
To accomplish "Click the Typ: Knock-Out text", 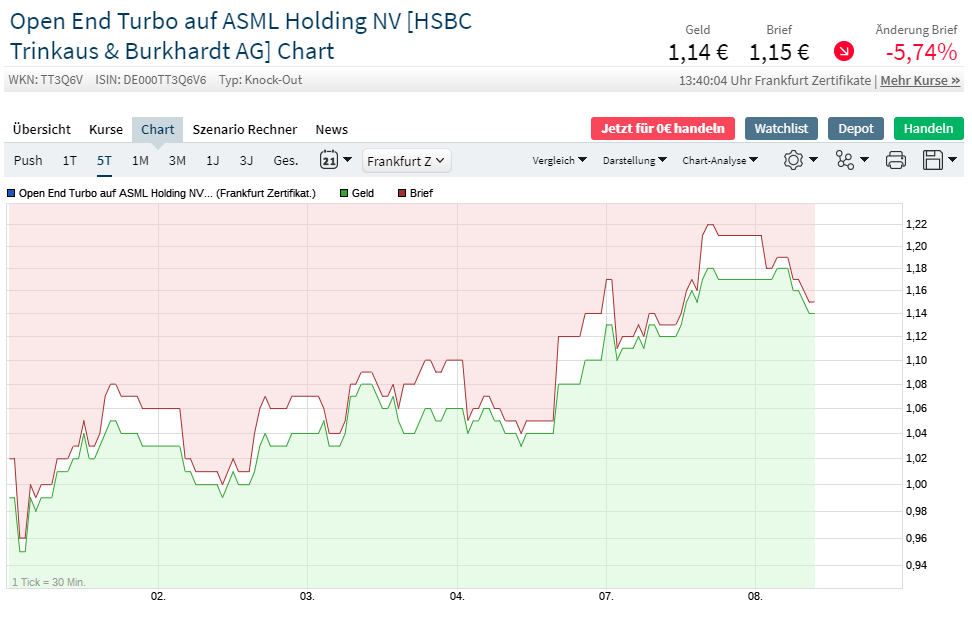I will click(260, 80).
